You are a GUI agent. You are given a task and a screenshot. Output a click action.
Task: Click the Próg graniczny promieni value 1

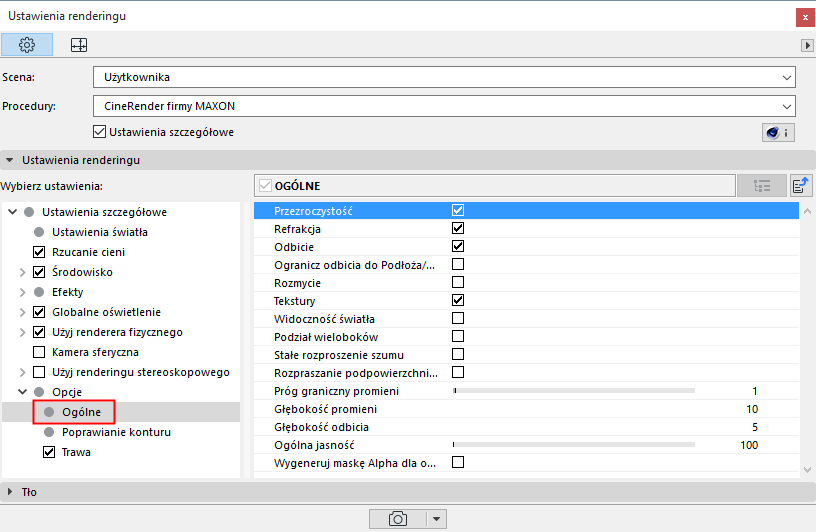tap(755, 391)
